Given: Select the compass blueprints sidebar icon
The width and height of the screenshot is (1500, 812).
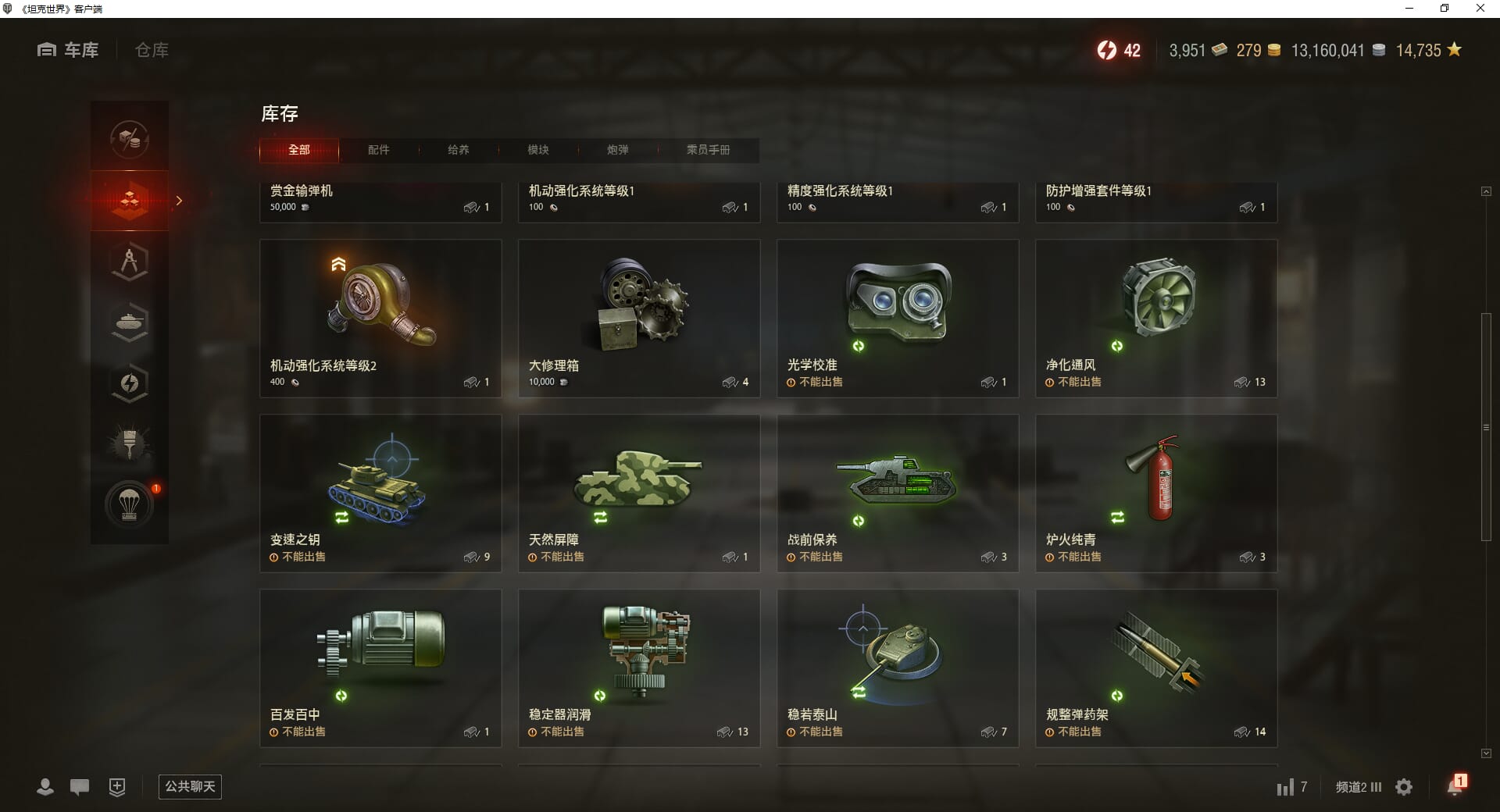Looking at the screenshot, I should [x=130, y=262].
